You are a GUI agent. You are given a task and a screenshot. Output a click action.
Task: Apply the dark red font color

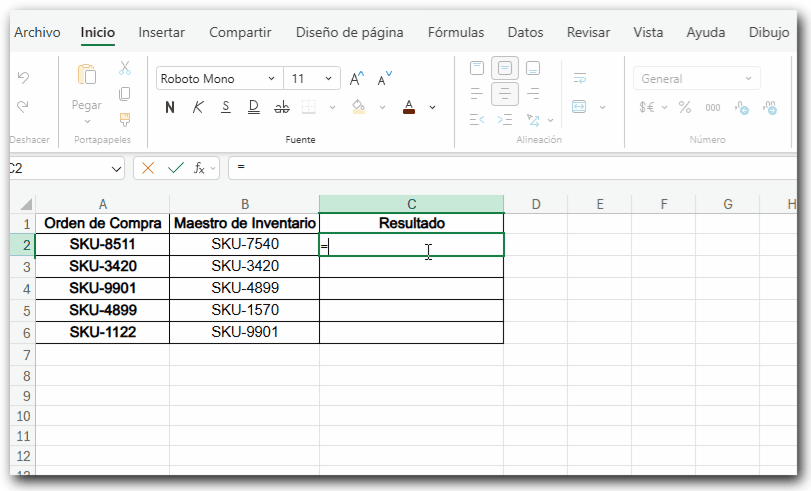[x=409, y=107]
